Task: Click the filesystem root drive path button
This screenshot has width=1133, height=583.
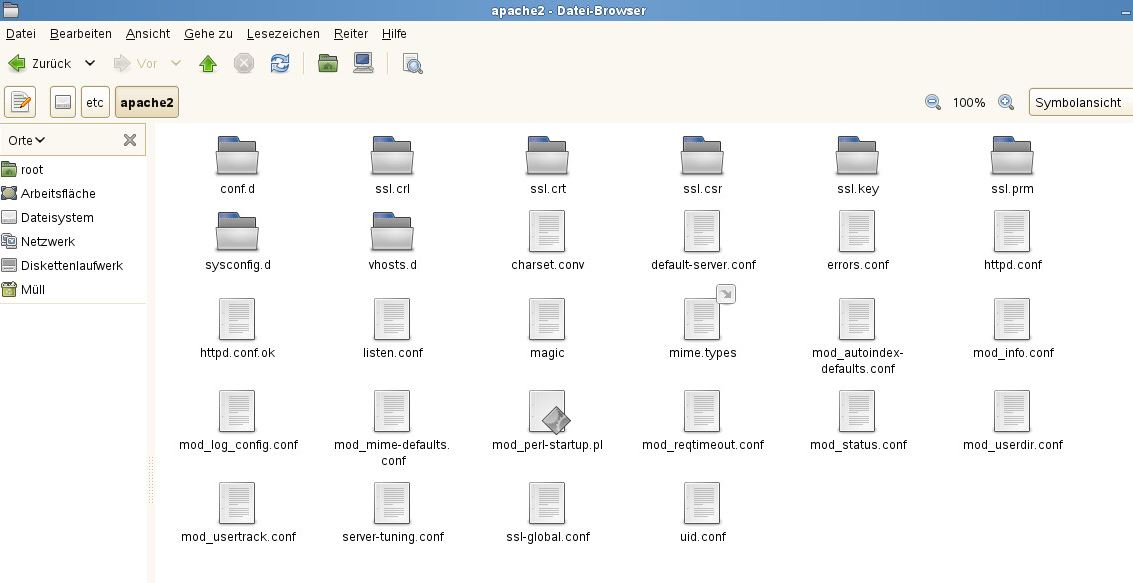Action: pyautogui.click(x=63, y=102)
